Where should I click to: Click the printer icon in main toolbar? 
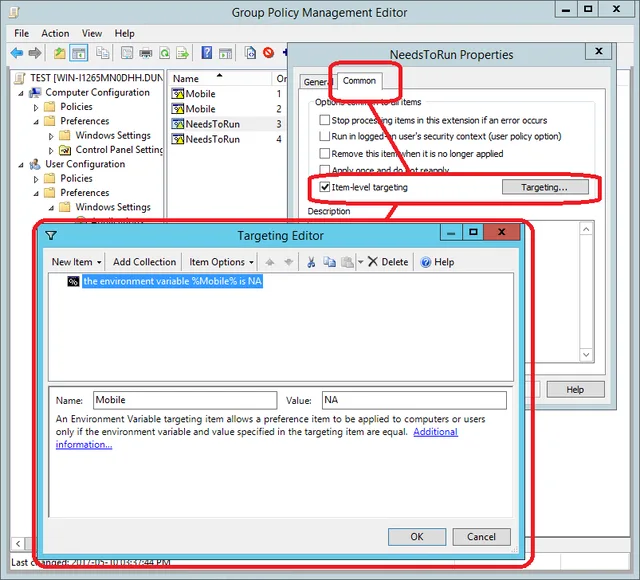pos(146,53)
